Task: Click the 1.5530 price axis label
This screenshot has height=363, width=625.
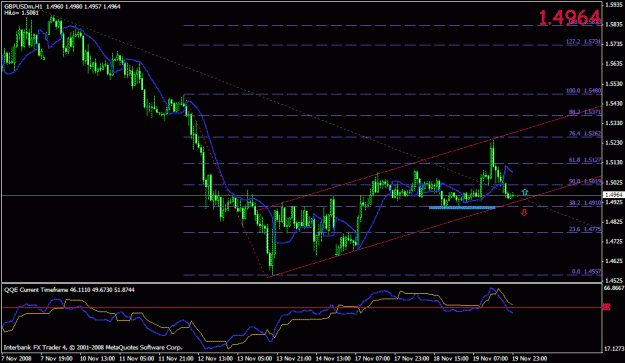Action: click(614, 84)
